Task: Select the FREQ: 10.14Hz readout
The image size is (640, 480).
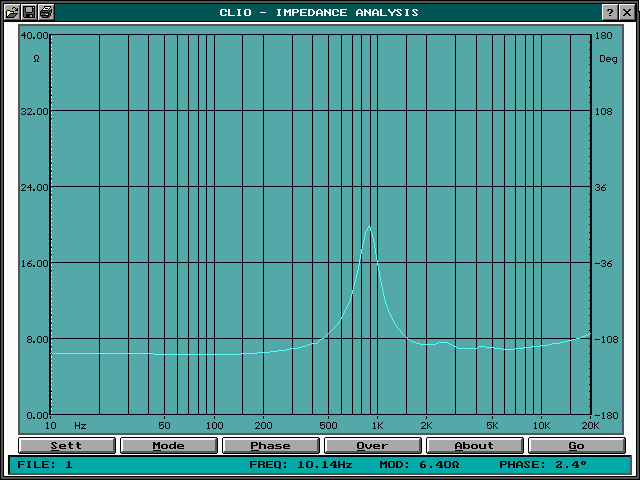Action: coord(301,464)
